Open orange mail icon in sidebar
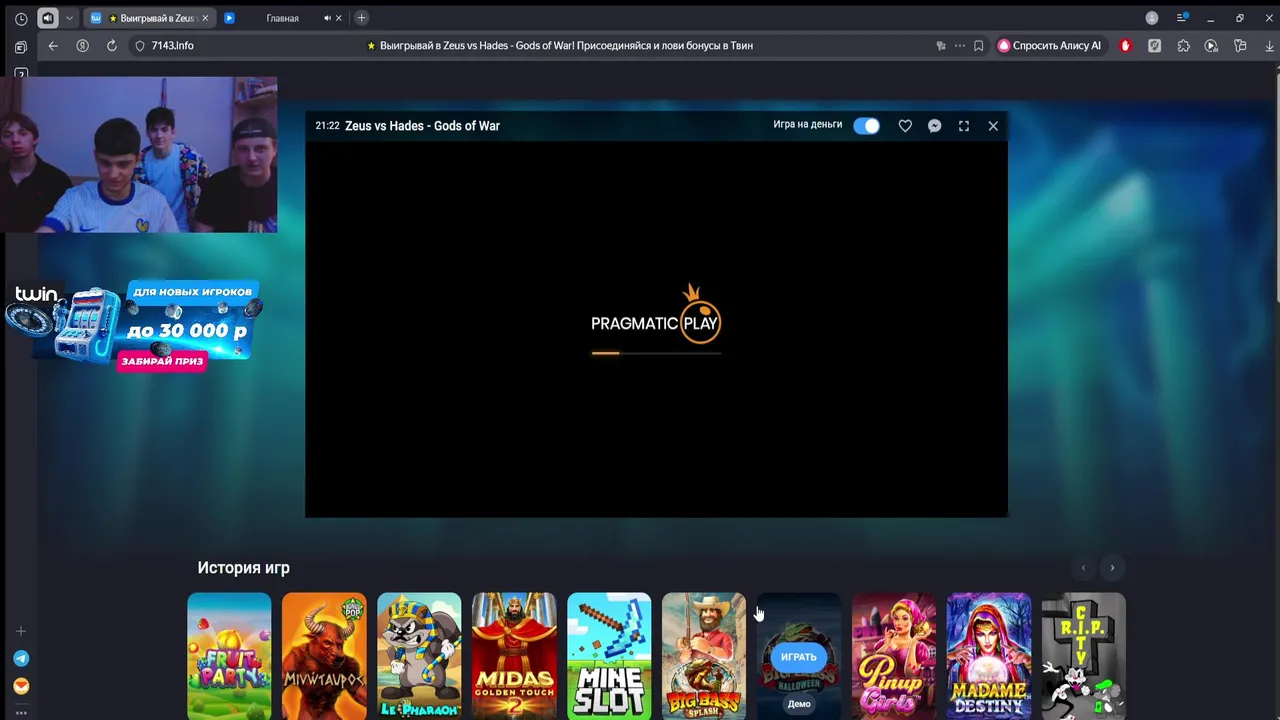The image size is (1280, 720). [21, 687]
